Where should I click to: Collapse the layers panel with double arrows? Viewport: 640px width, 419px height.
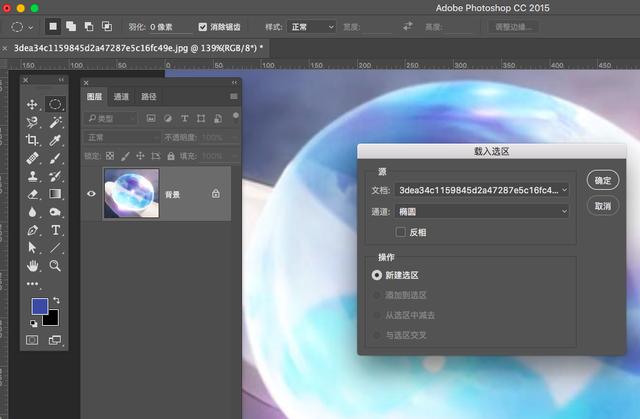click(x=234, y=82)
